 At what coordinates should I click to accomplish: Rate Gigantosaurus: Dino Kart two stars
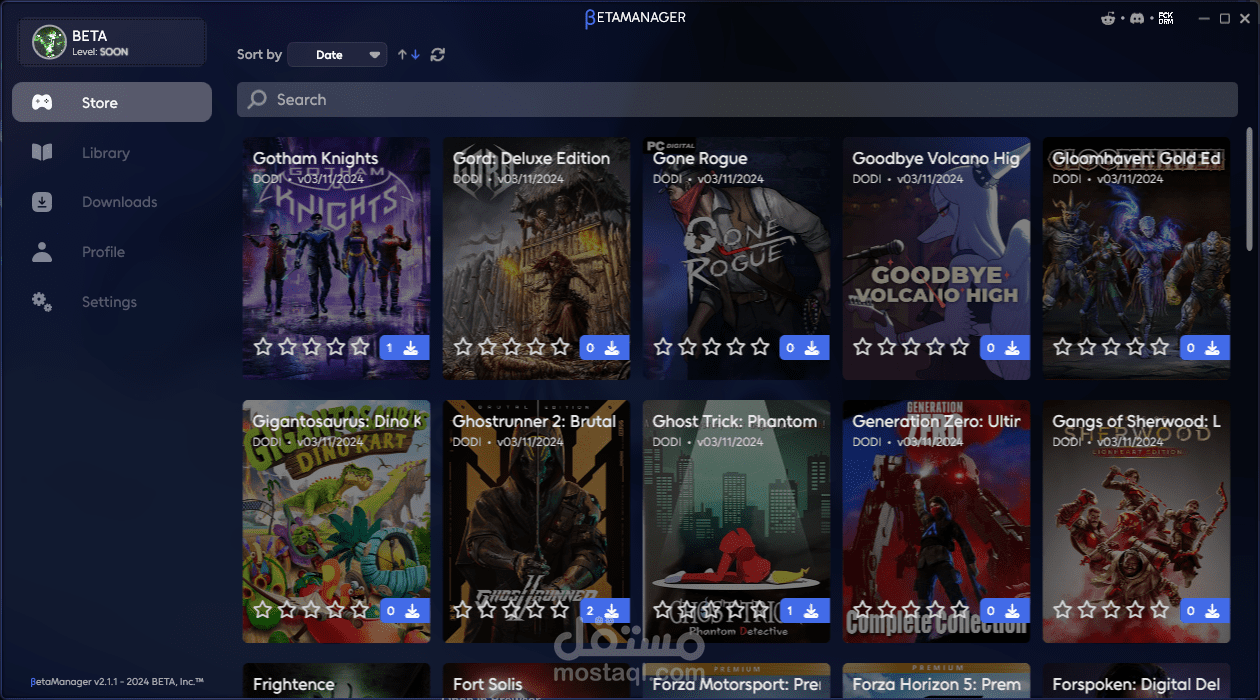coord(287,609)
